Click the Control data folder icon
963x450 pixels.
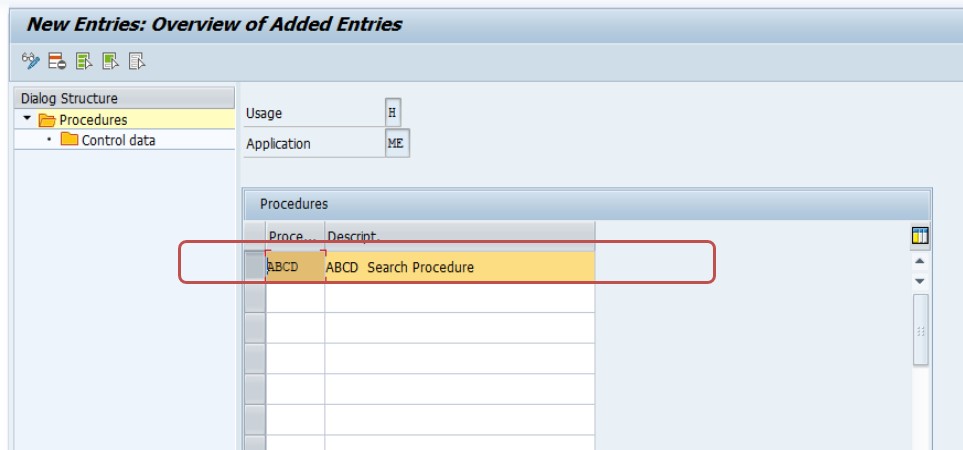[69, 139]
